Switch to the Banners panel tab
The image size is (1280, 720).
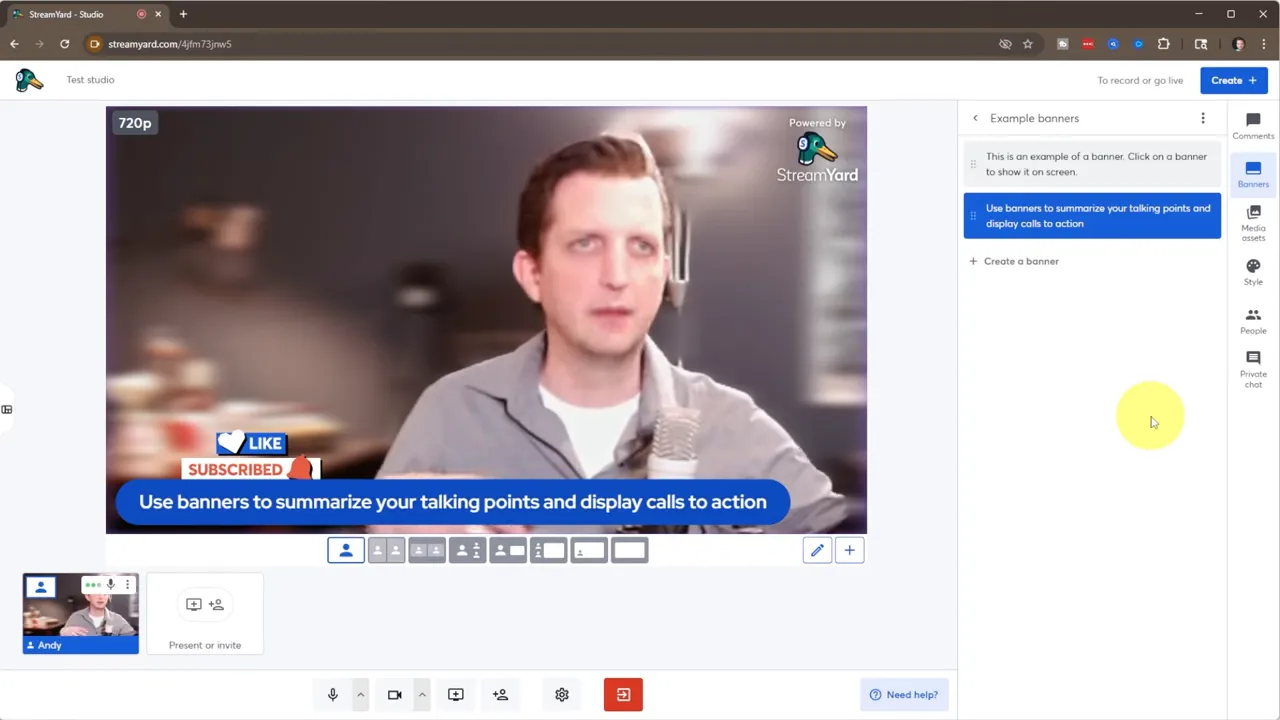point(1253,175)
